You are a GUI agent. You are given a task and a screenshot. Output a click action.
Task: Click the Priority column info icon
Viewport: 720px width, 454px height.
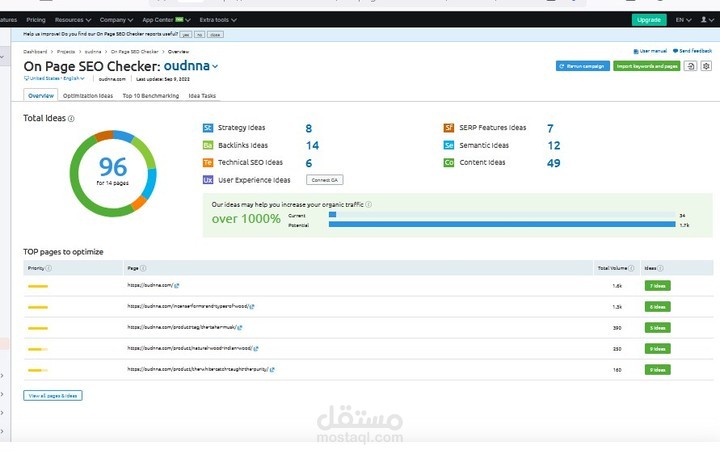click(49, 268)
